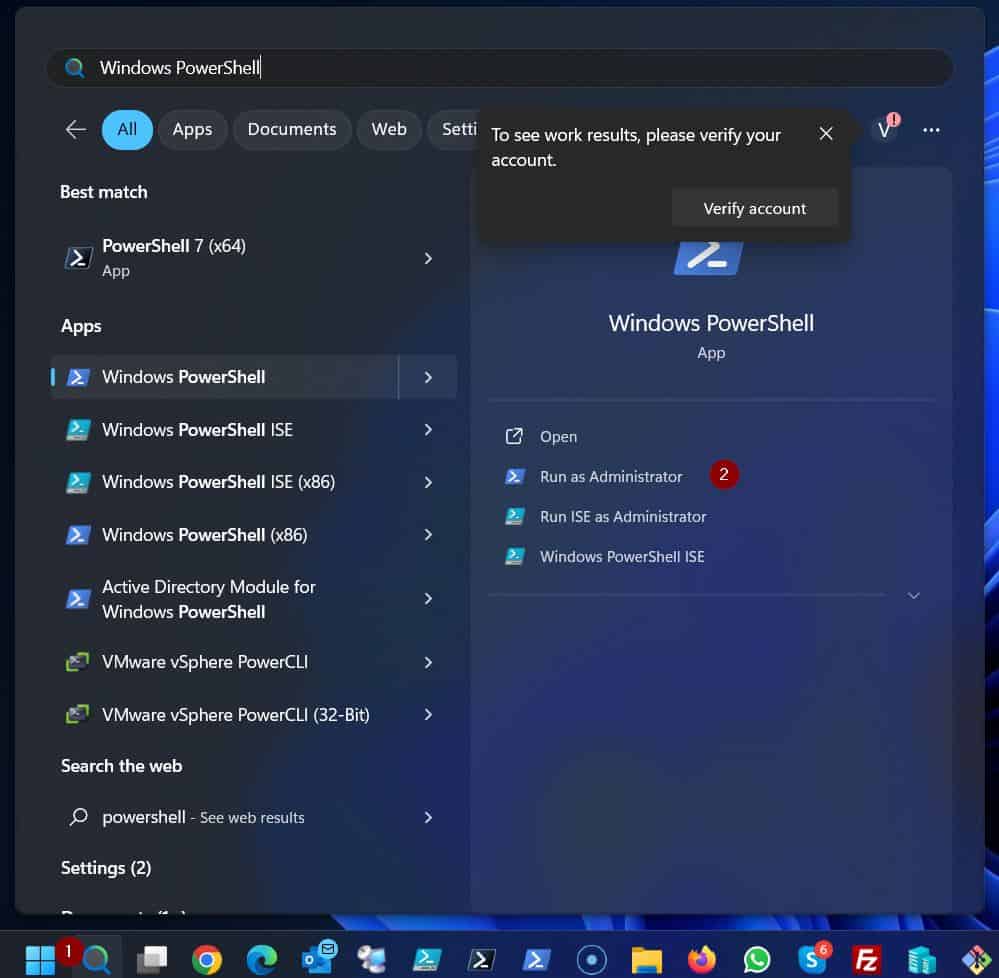This screenshot has height=978, width=999.
Task: Expand more actions with the down chevron
Action: [x=913, y=595]
